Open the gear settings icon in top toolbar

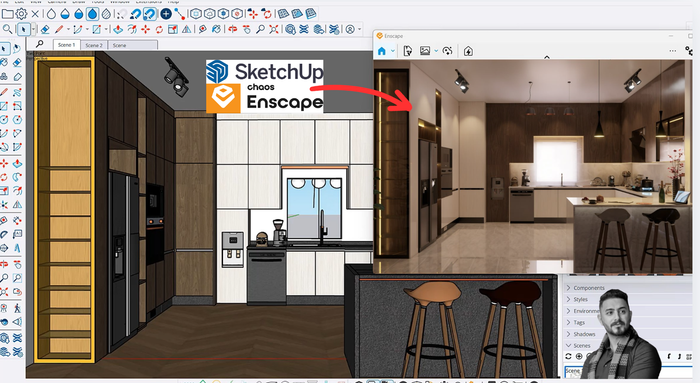tap(21, 14)
